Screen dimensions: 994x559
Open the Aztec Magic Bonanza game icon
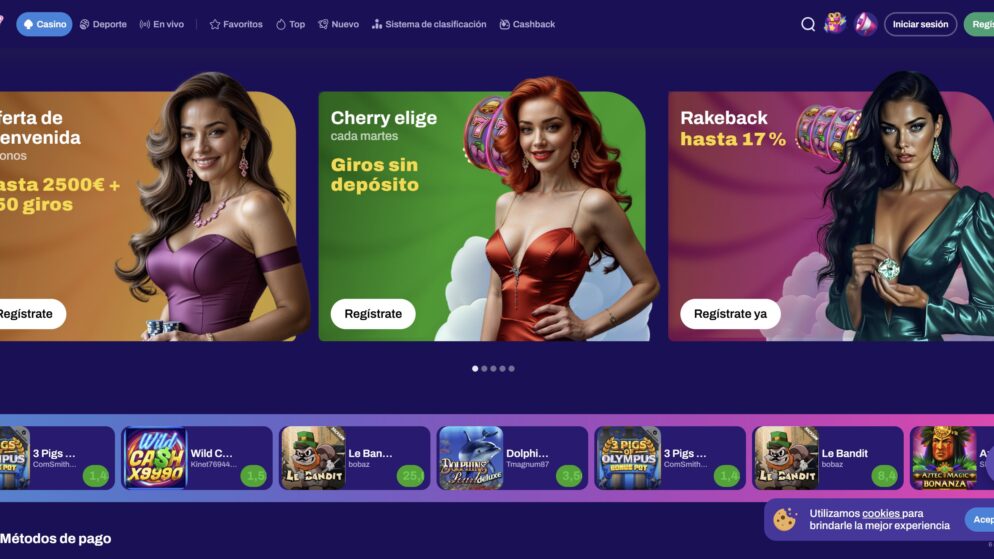(x=944, y=458)
